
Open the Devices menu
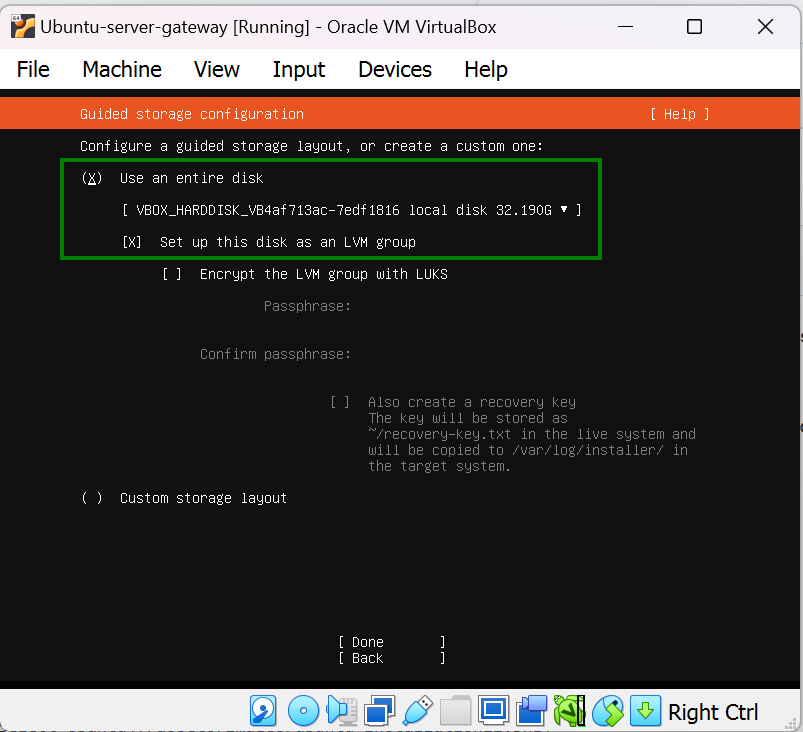(x=395, y=69)
